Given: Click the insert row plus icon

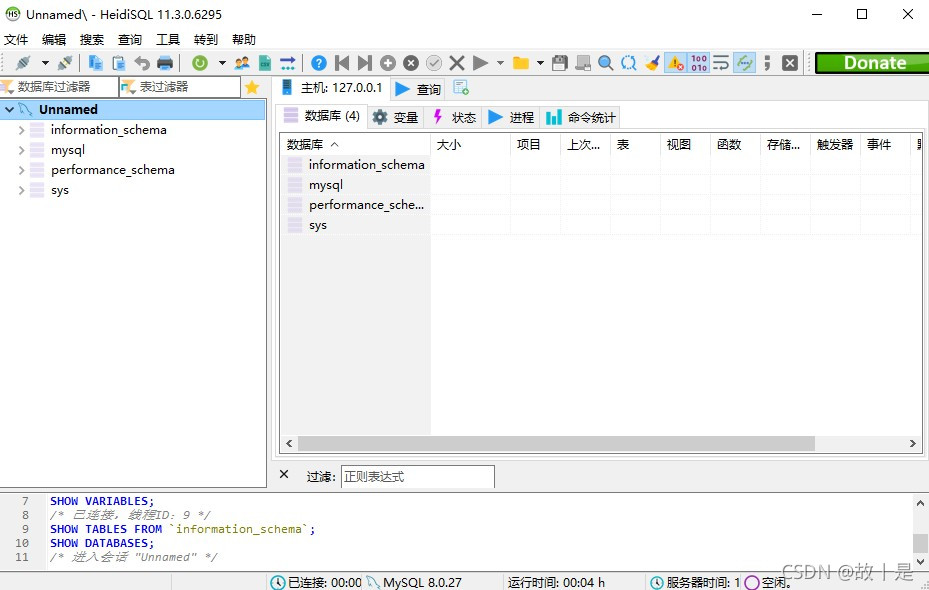Looking at the screenshot, I should [388, 63].
